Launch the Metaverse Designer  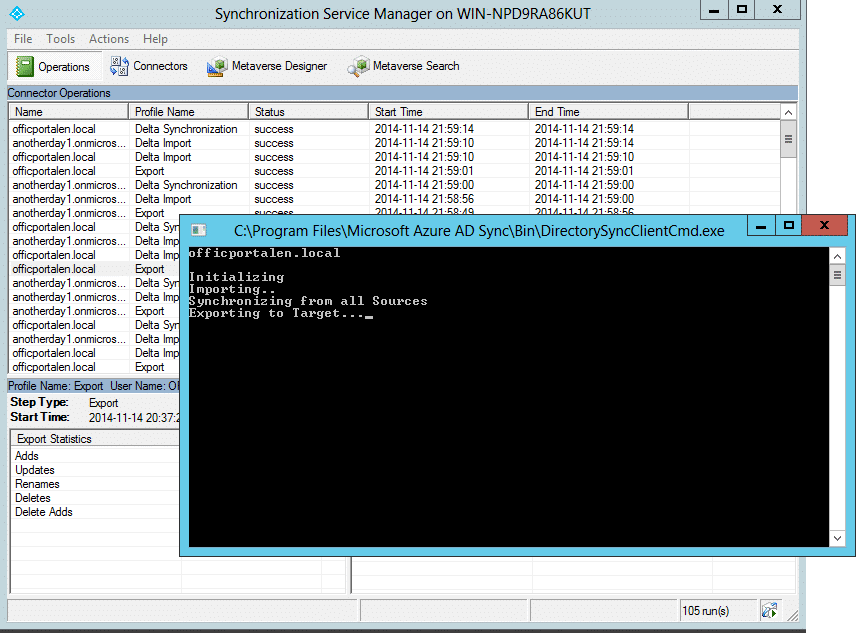pos(267,67)
